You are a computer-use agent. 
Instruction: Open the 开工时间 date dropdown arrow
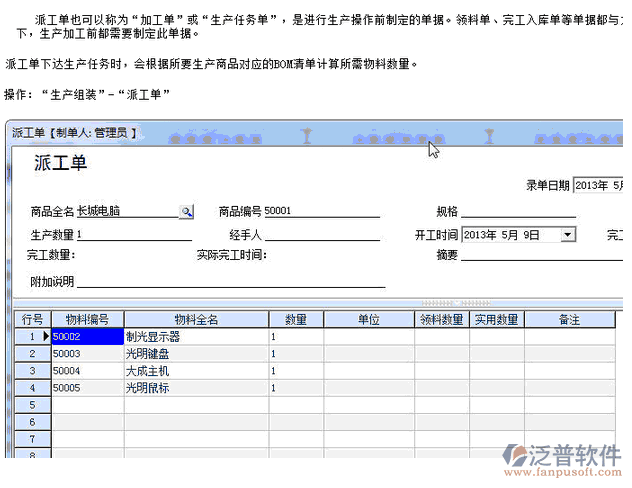[x=568, y=235]
